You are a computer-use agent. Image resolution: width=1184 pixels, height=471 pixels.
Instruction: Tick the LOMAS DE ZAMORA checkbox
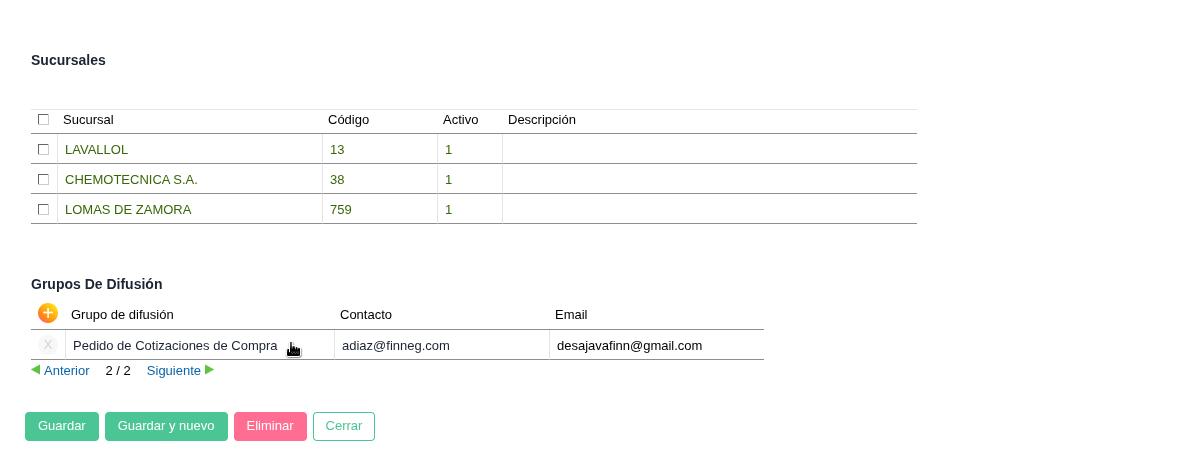tap(43, 210)
